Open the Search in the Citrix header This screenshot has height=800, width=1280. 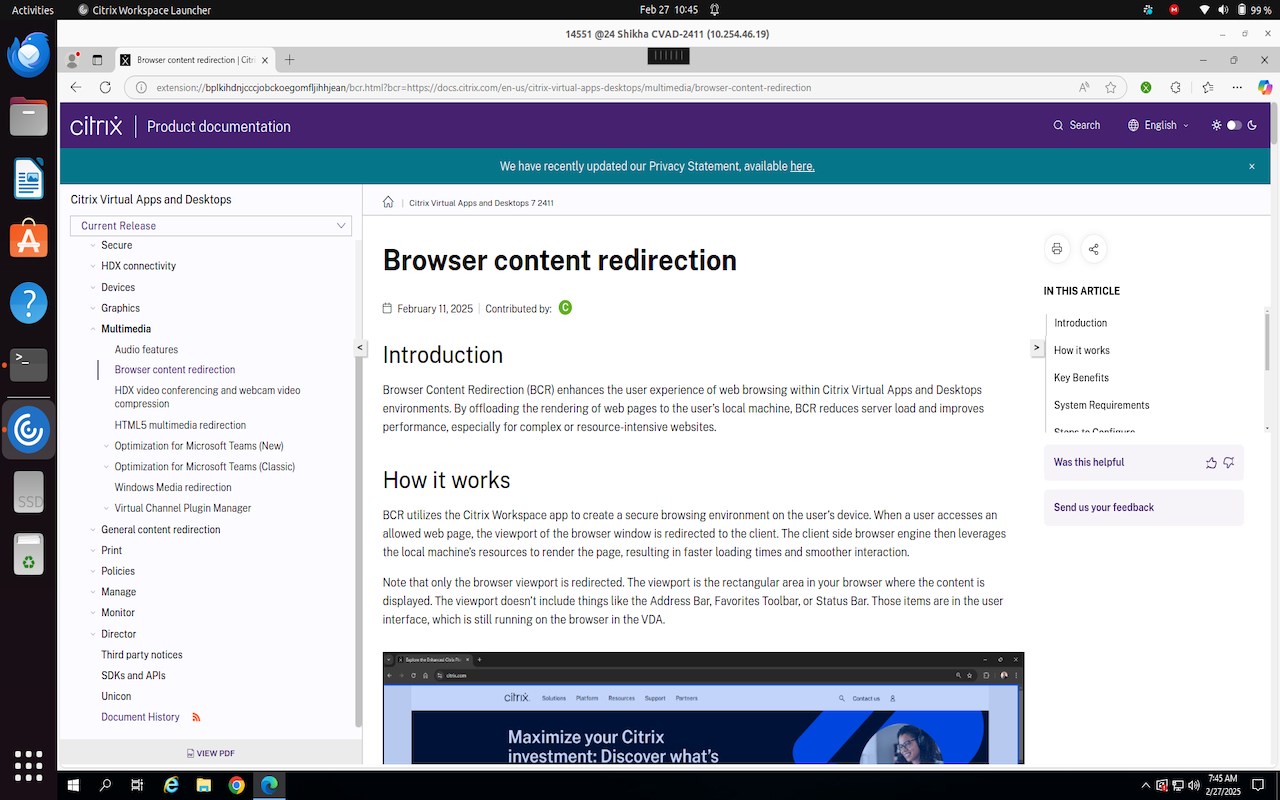[1076, 125]
